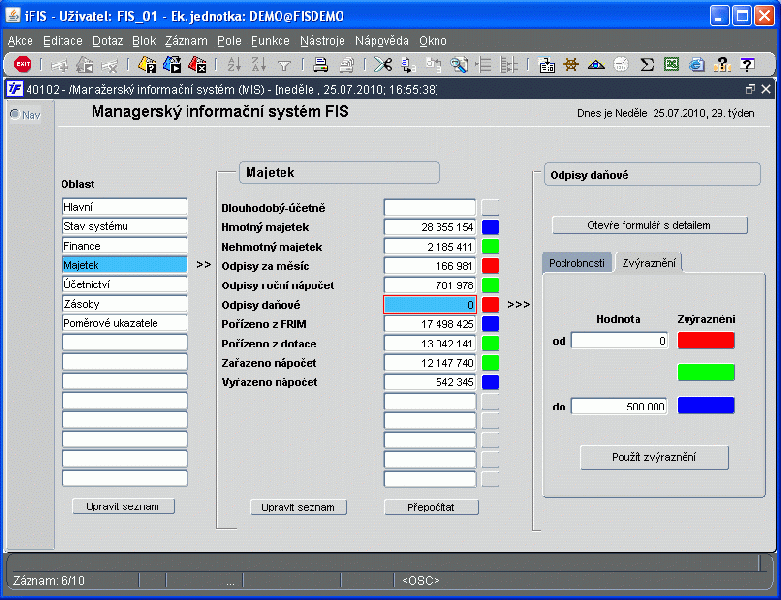
Task: Click the help person with question mark icon
Action: [x=722, y=64]
